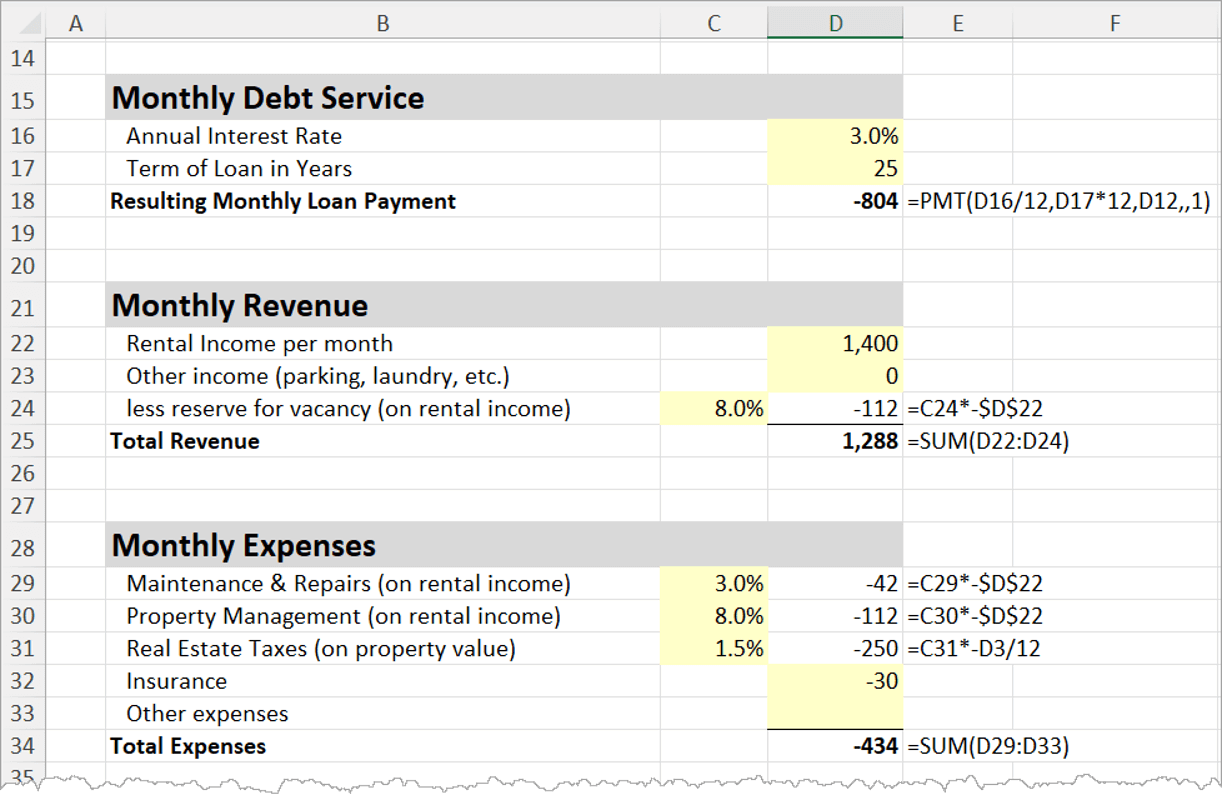The height and width of the screenshot is (795, 1222).
Task: Select the Insurance -30 value cell
Action: [835, 681]
